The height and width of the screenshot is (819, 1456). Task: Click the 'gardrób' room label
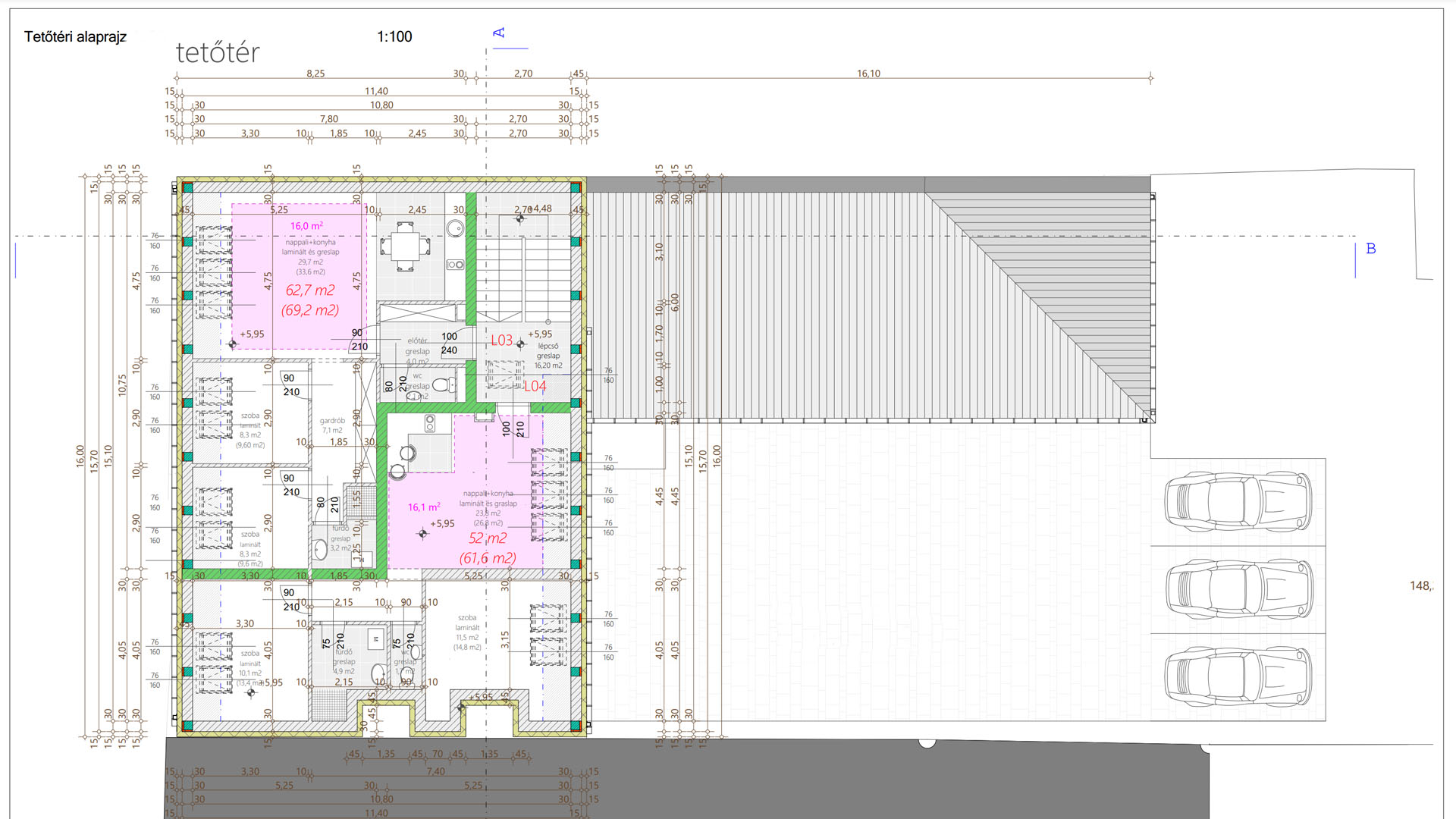332,420
